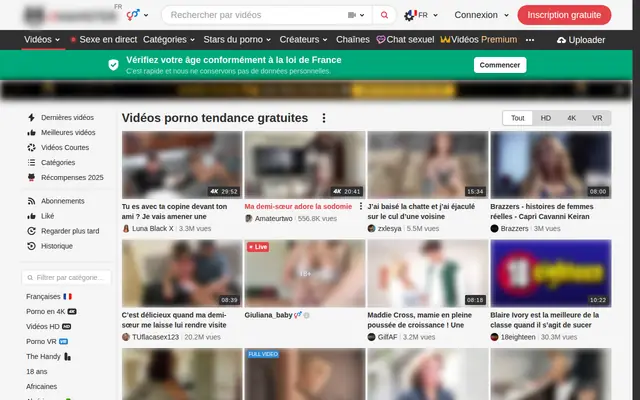Expand the Connexion menu

(x=481, y=15)
